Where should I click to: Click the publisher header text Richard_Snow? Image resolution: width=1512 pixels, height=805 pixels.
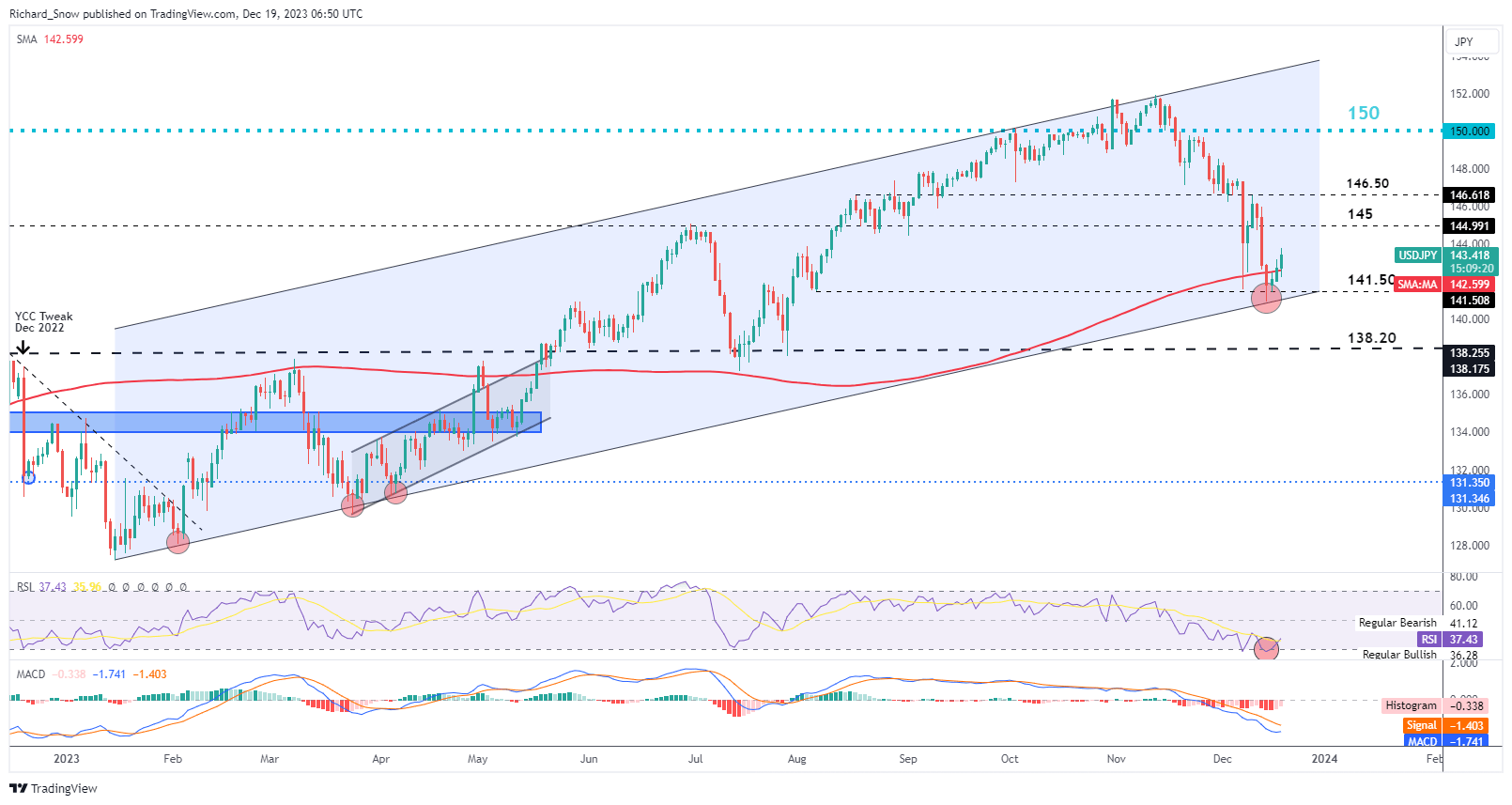[x=45, y=14]
